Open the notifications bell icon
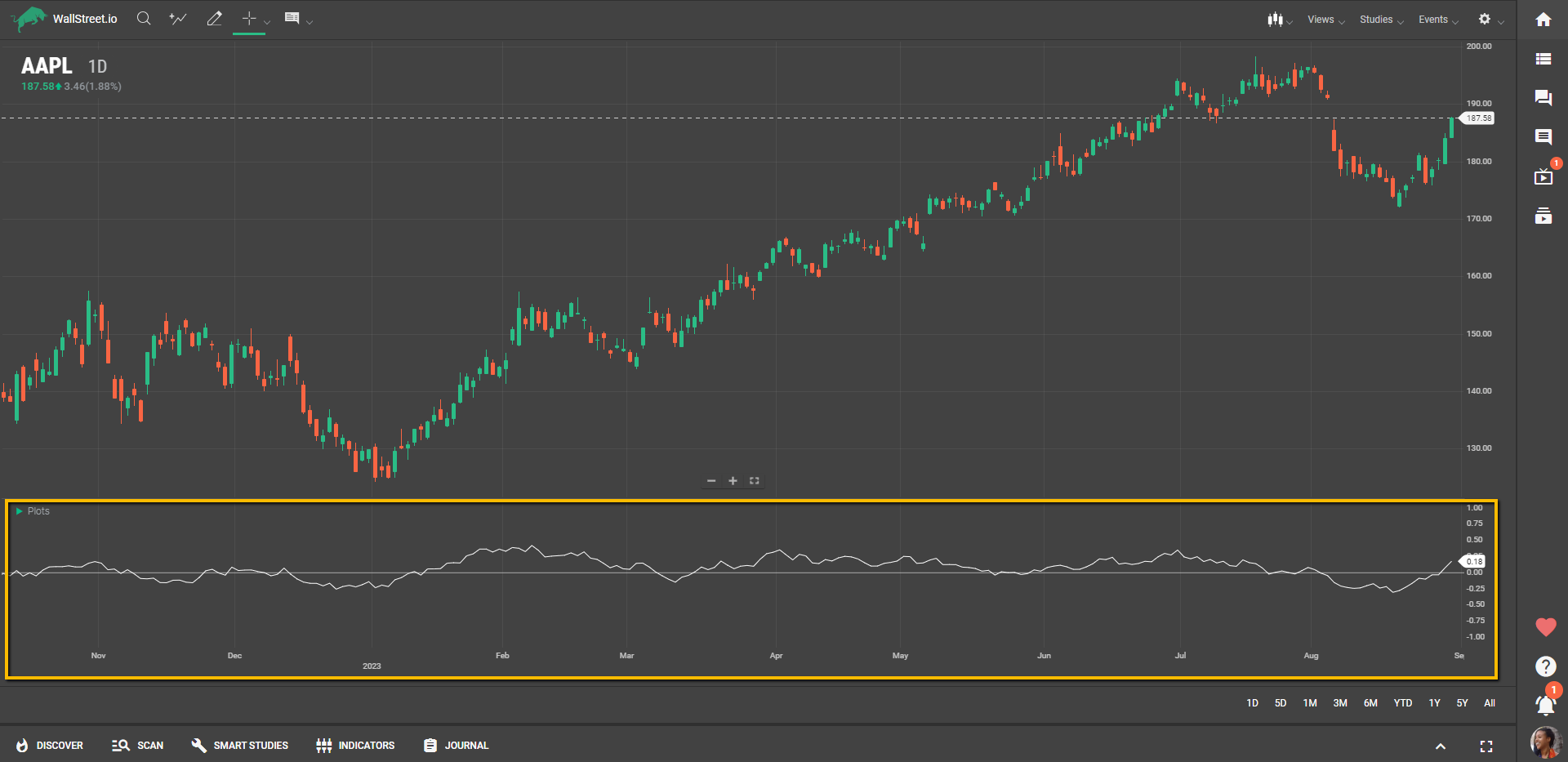The width and height of the screenshot is (1568, 762). pyautogui.click(x=1544, y=704)
